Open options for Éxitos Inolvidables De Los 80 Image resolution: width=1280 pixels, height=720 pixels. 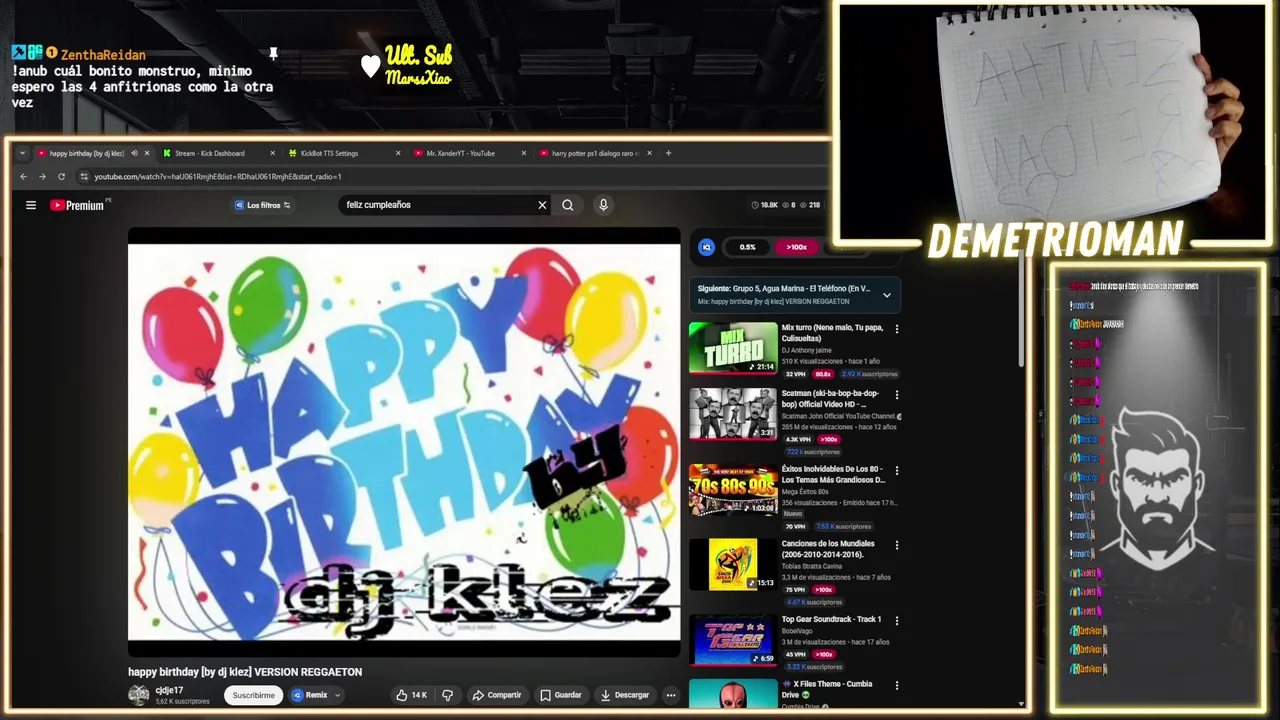pyautogui.click(x=897, y=470)
